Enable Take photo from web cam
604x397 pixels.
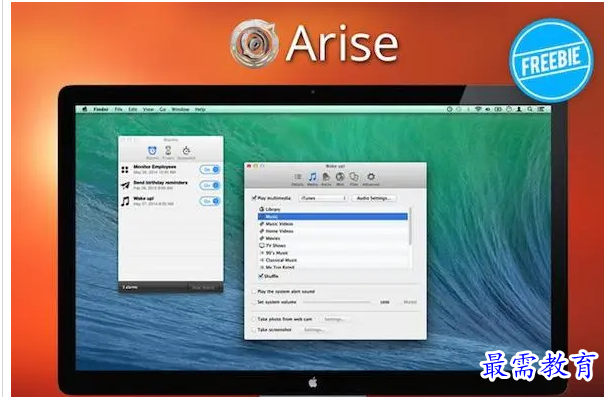tap(254, 320)
